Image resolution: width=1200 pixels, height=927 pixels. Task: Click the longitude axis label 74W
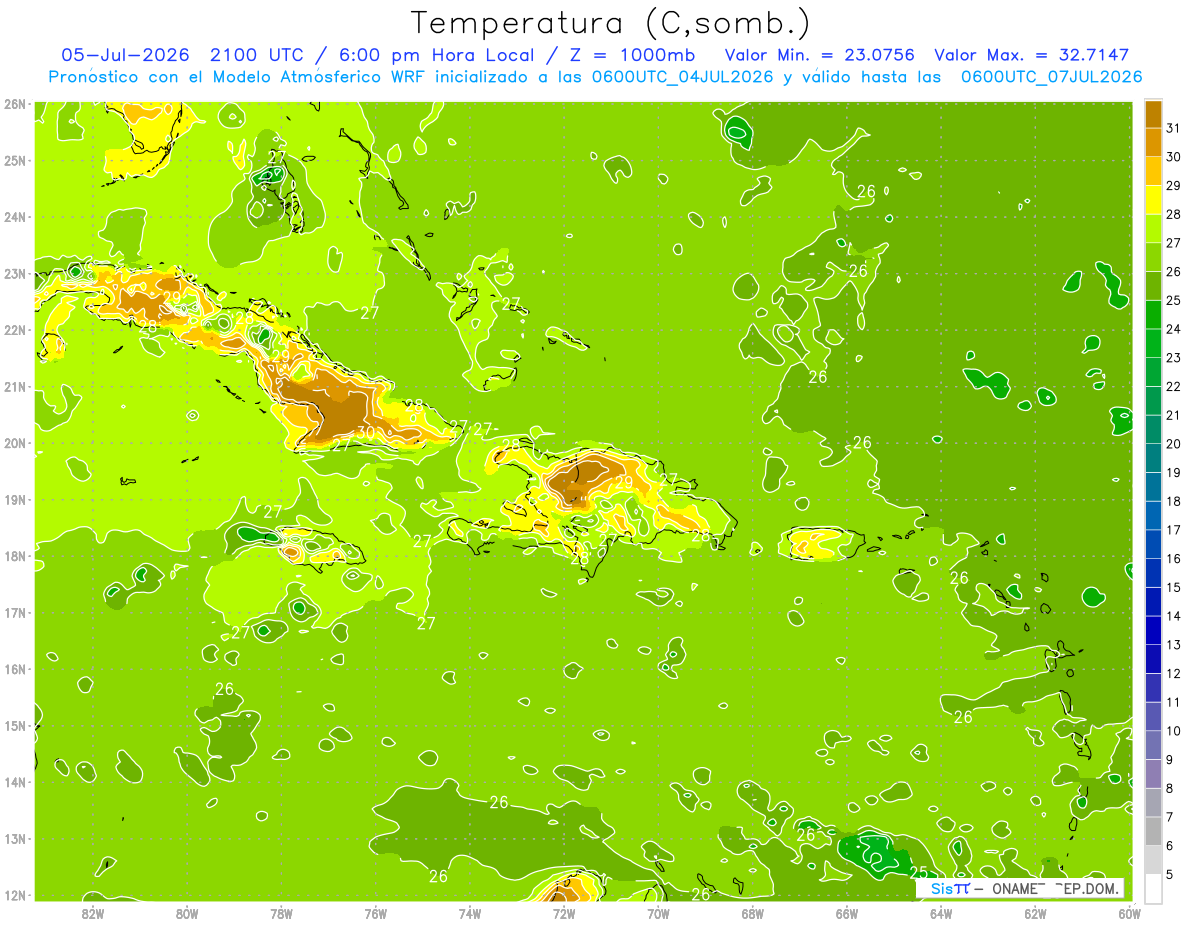pyautogui.click(x=470, y=913)
